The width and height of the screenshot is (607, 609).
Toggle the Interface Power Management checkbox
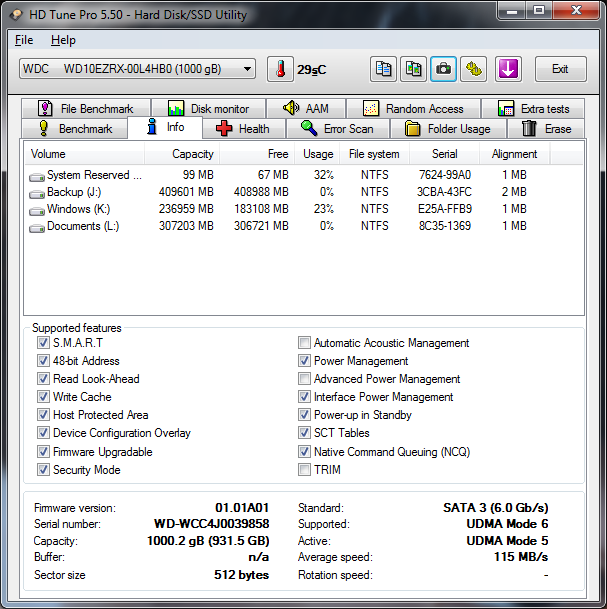(304, 397)
